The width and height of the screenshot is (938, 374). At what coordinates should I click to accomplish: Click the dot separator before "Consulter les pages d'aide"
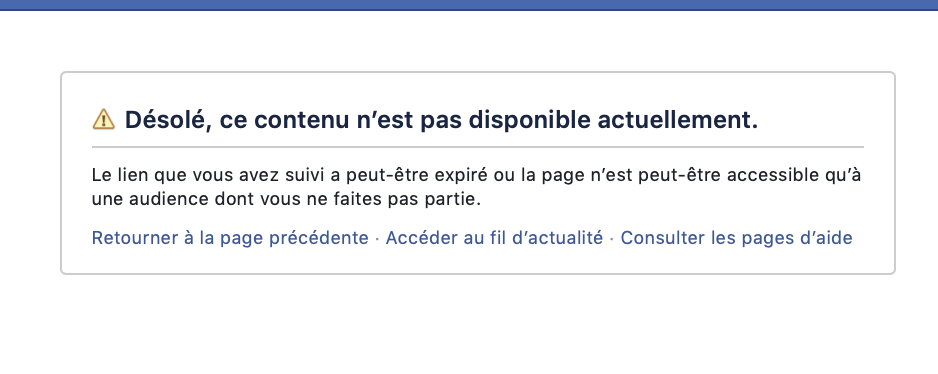coord(611,239)
